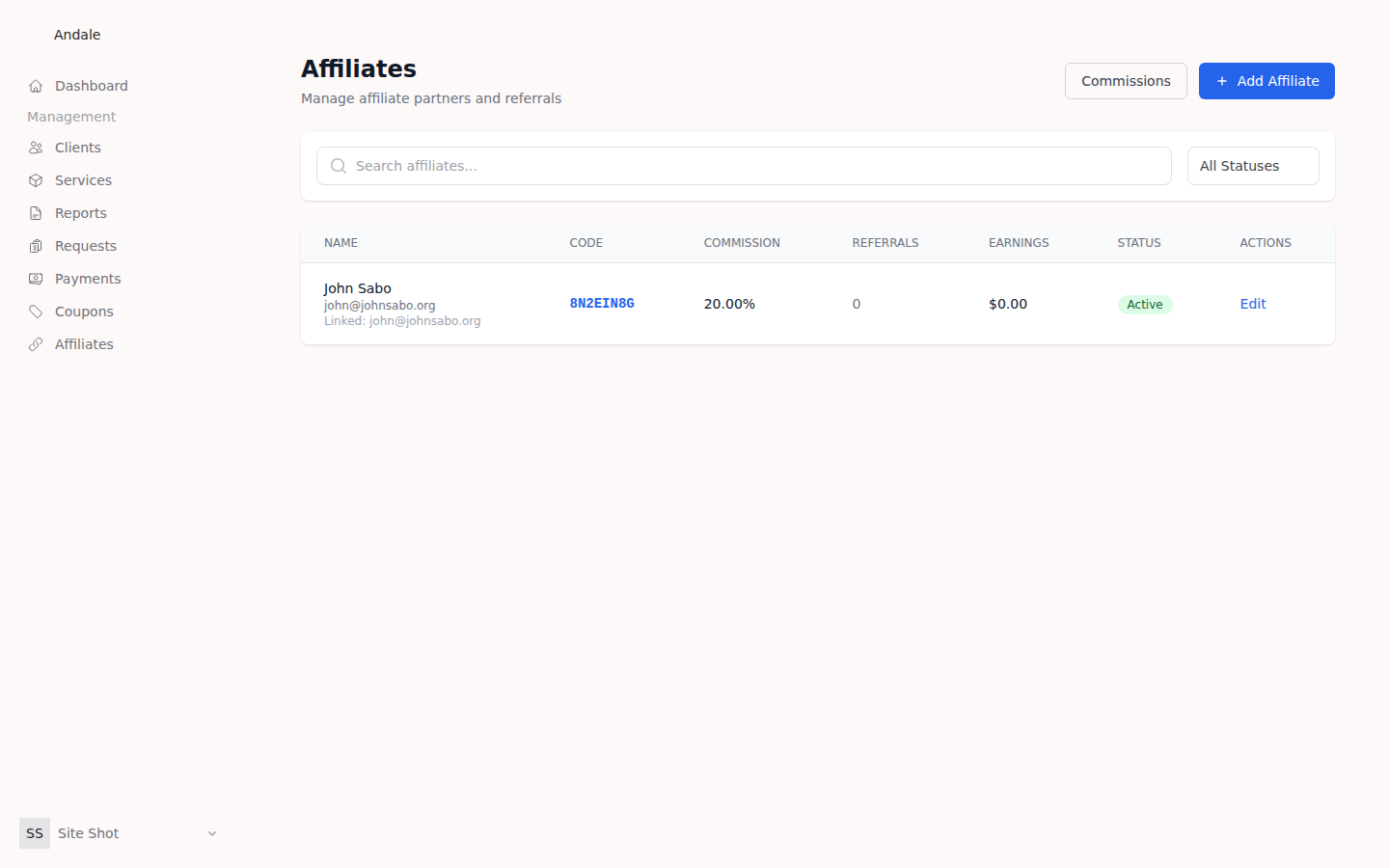
Task: Click the SS user avatar
Action: click(x=35, y=833)
